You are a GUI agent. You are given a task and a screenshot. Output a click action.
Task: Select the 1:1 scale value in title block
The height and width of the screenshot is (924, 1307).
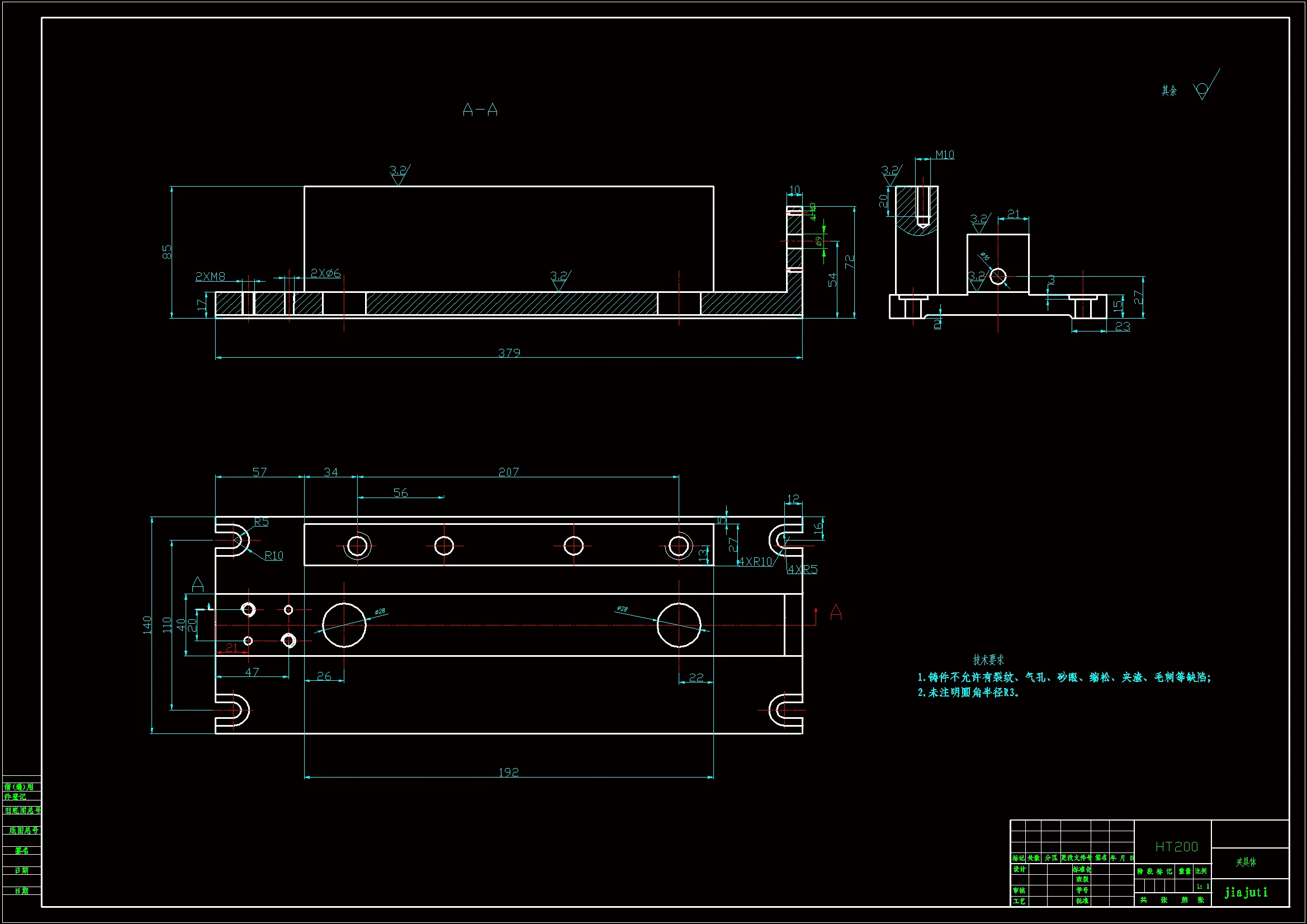pyautogui.click(x=1202, y=887)
